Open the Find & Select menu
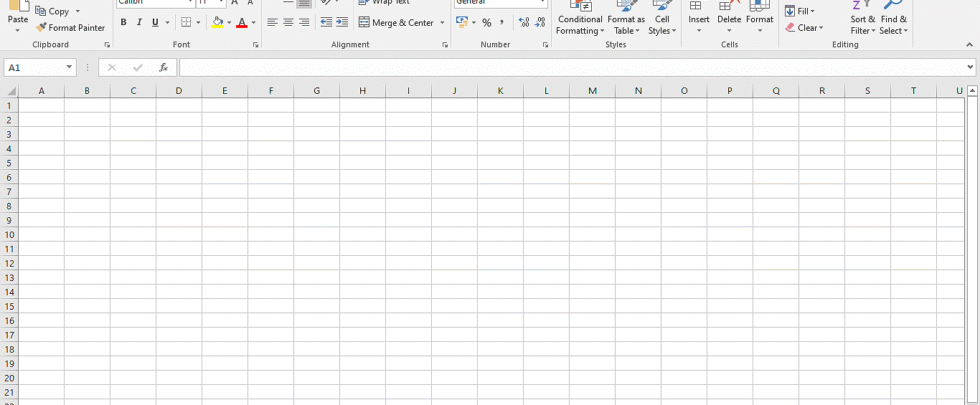Screen dimensions: 980x405 click(x=894, y=20)
